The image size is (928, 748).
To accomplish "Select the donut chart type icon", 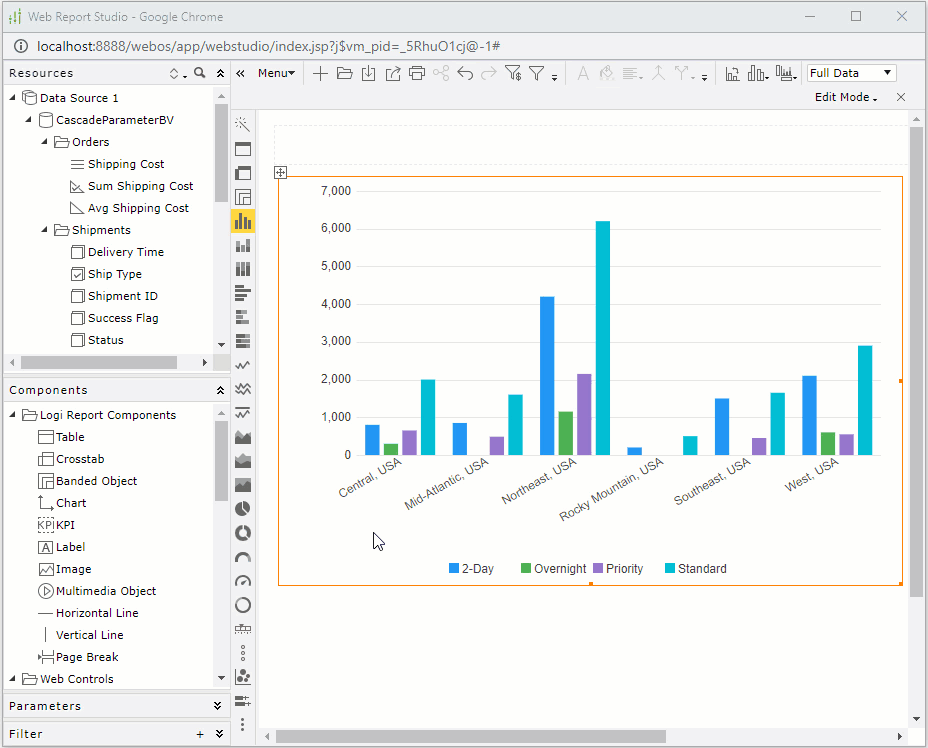I will point(243,533).
